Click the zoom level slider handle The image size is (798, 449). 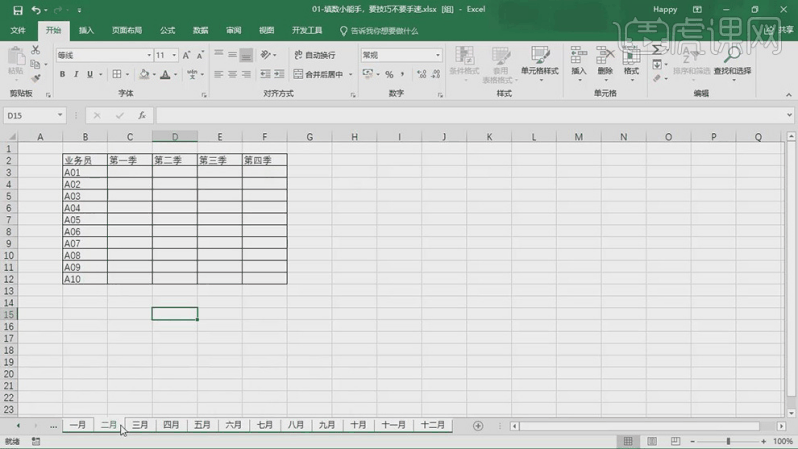tap(728, 441)
